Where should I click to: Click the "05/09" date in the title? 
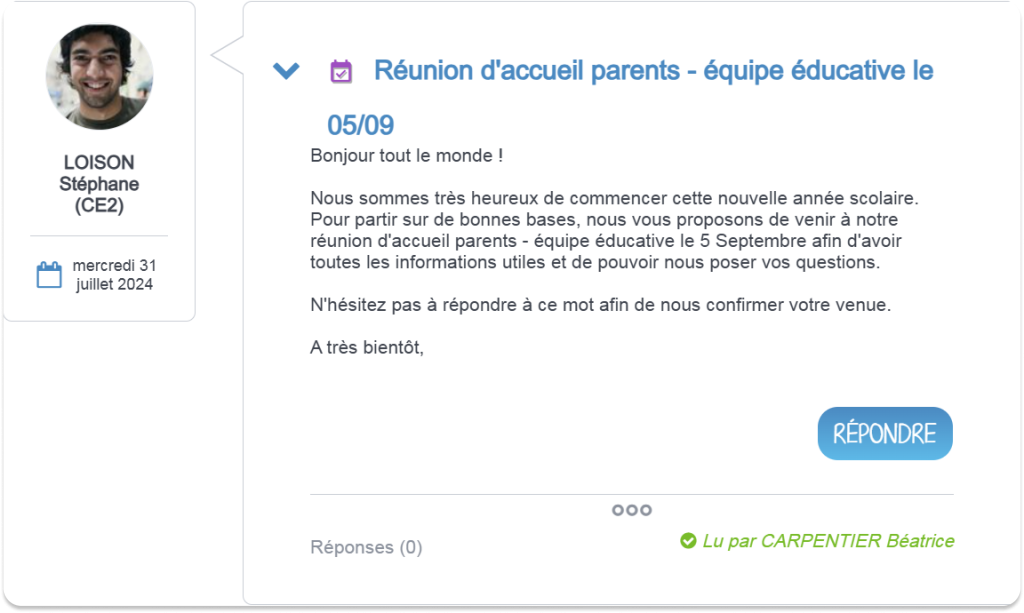[x=360, y=126]
